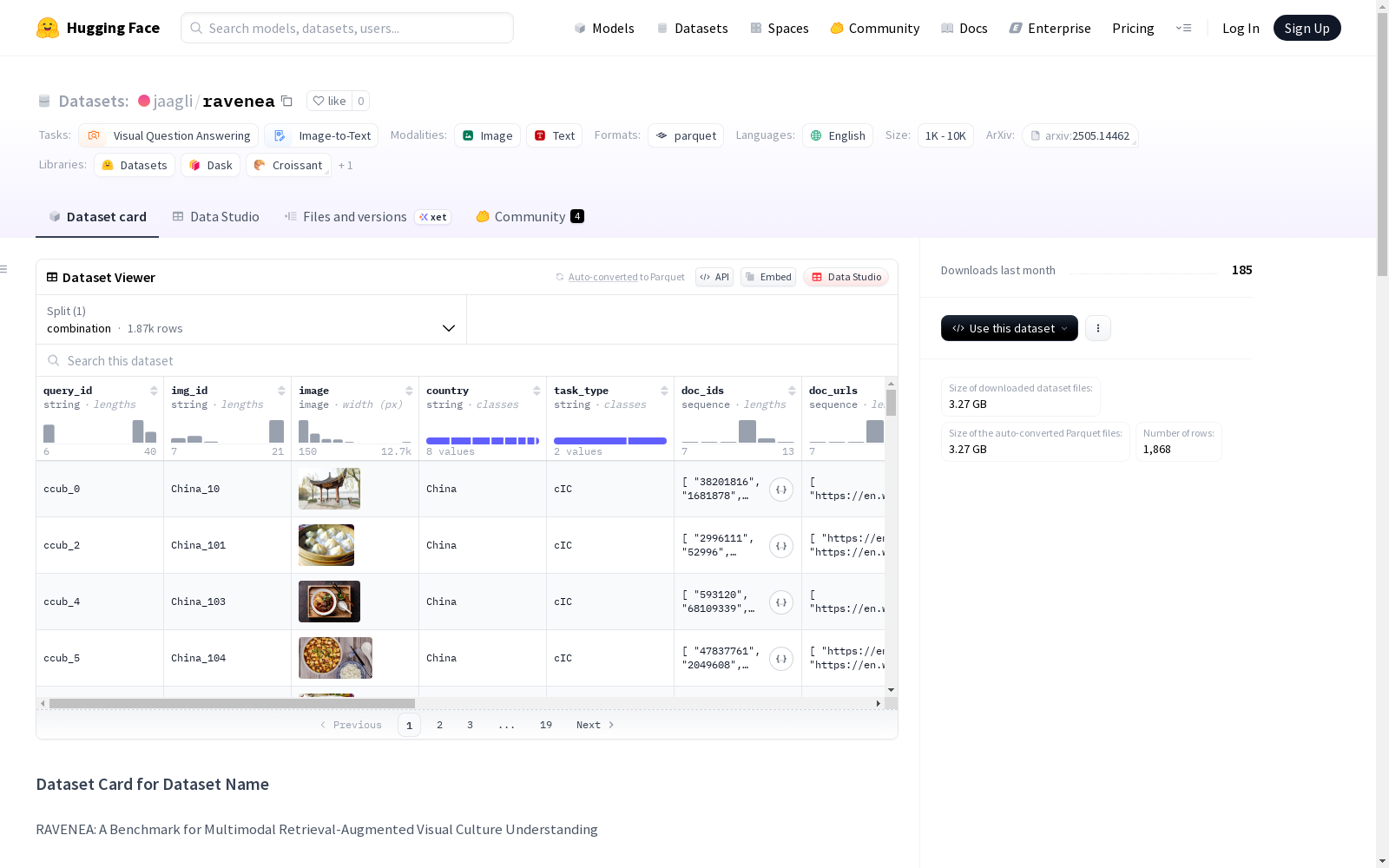The height and width of the screenshot is (868, 1389).
Task: Filter by Image modality tag
Action: tap(487, 135)
